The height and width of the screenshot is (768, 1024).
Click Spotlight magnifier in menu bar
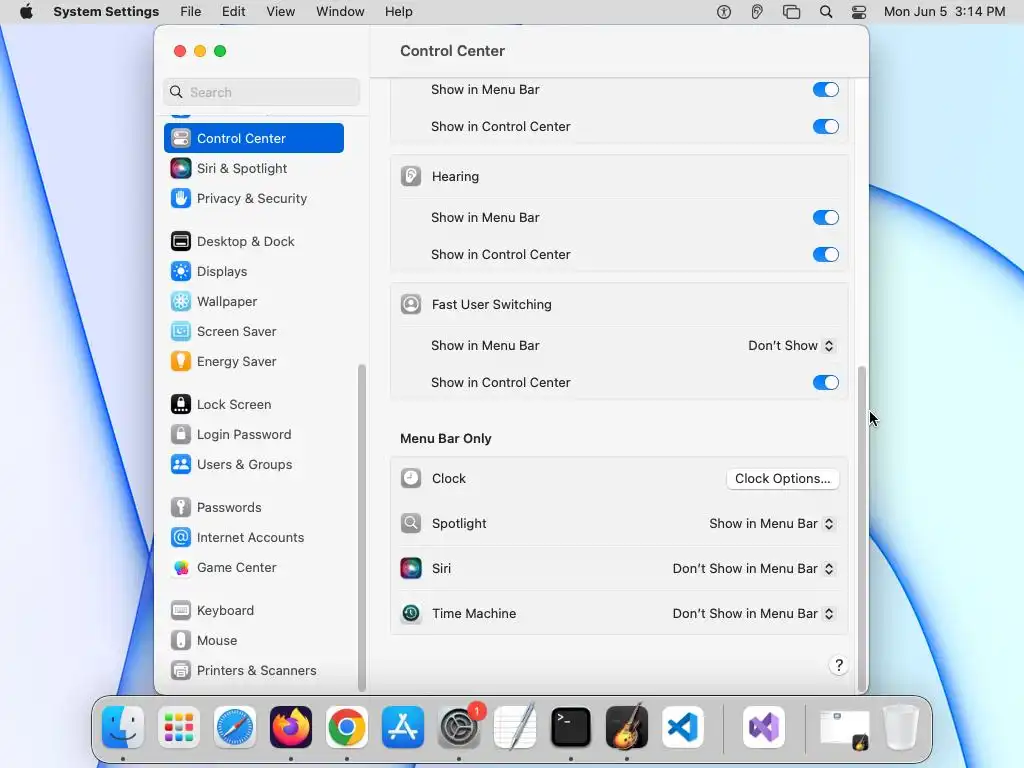(x=826, y=12)
